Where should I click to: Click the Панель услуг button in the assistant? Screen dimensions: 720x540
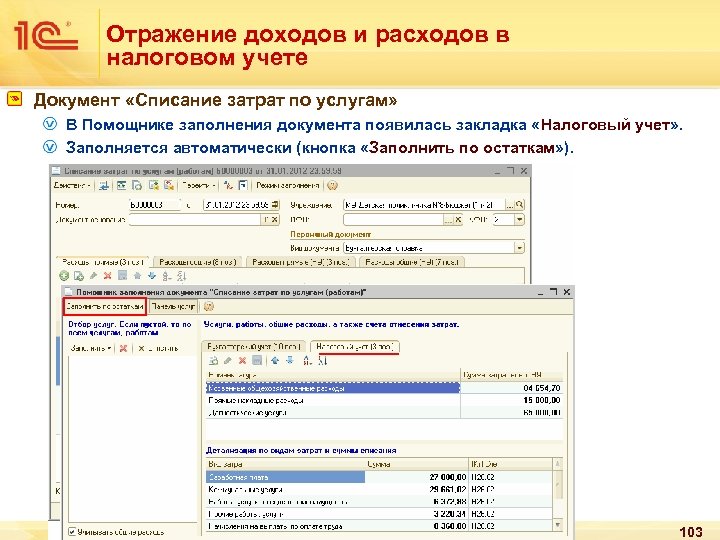click(174, 306)
